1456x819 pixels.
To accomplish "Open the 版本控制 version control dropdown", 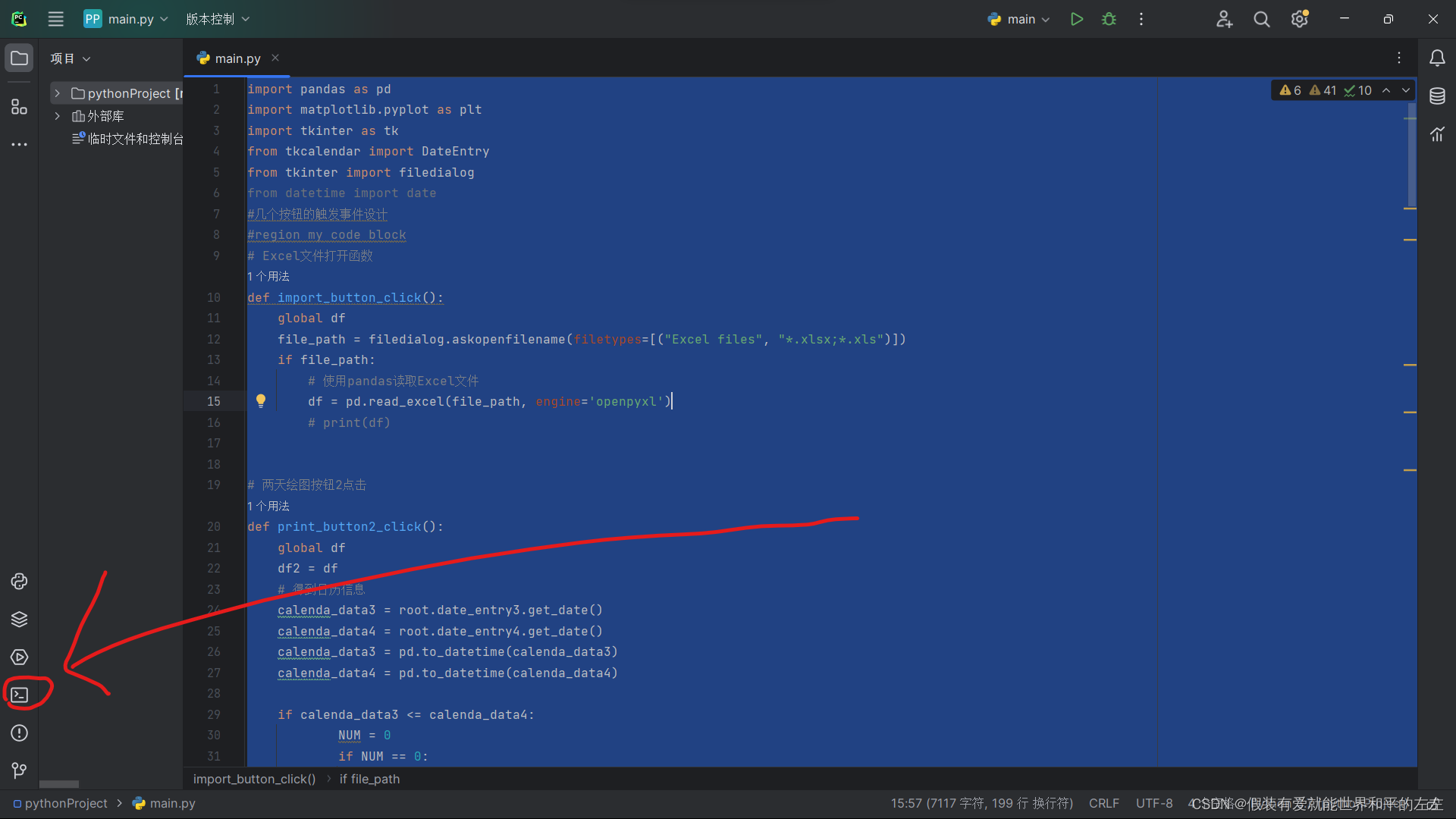I will tap(218, 19).
